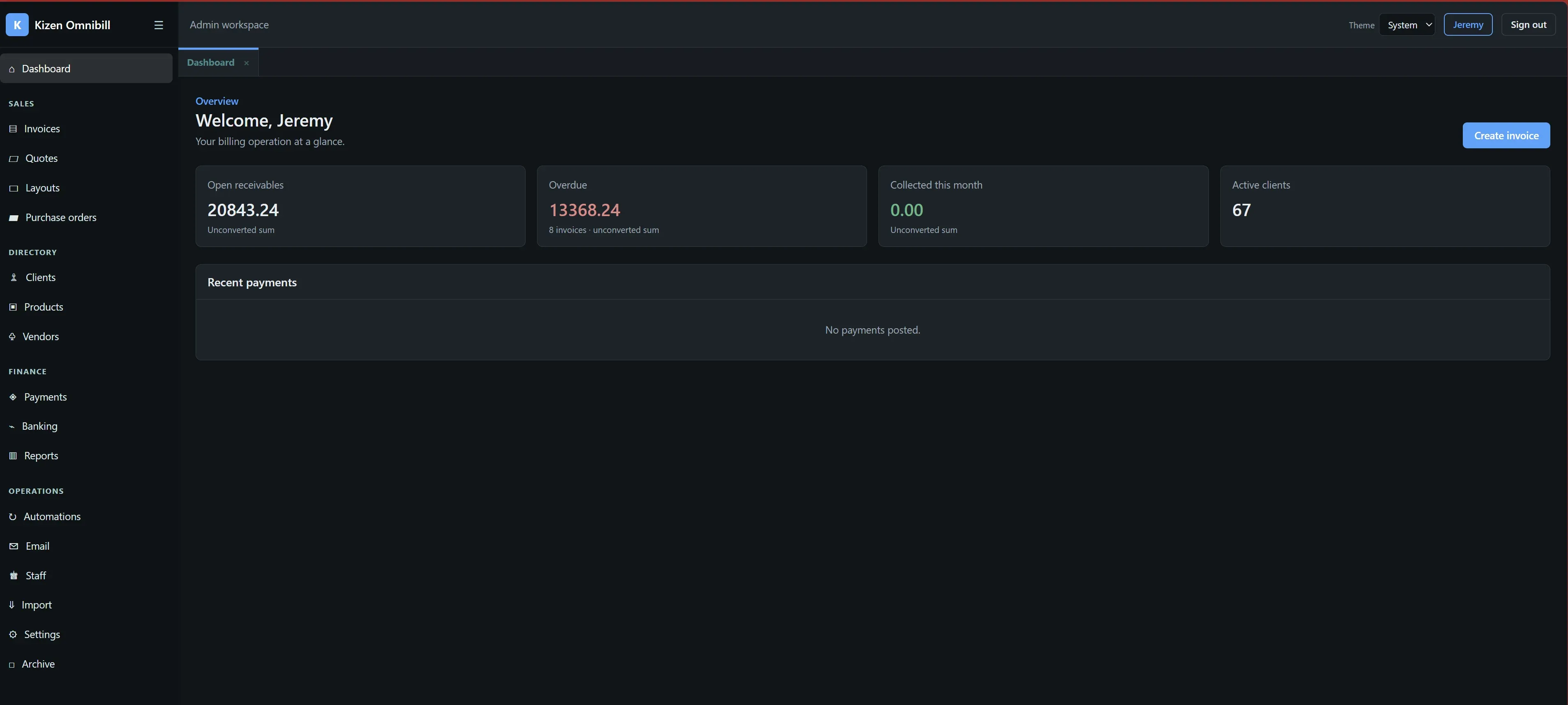The height and width of the screenshot is (705, 1568).
Task: Click the Payments diamond icon
Action: [x=13, y=397]
